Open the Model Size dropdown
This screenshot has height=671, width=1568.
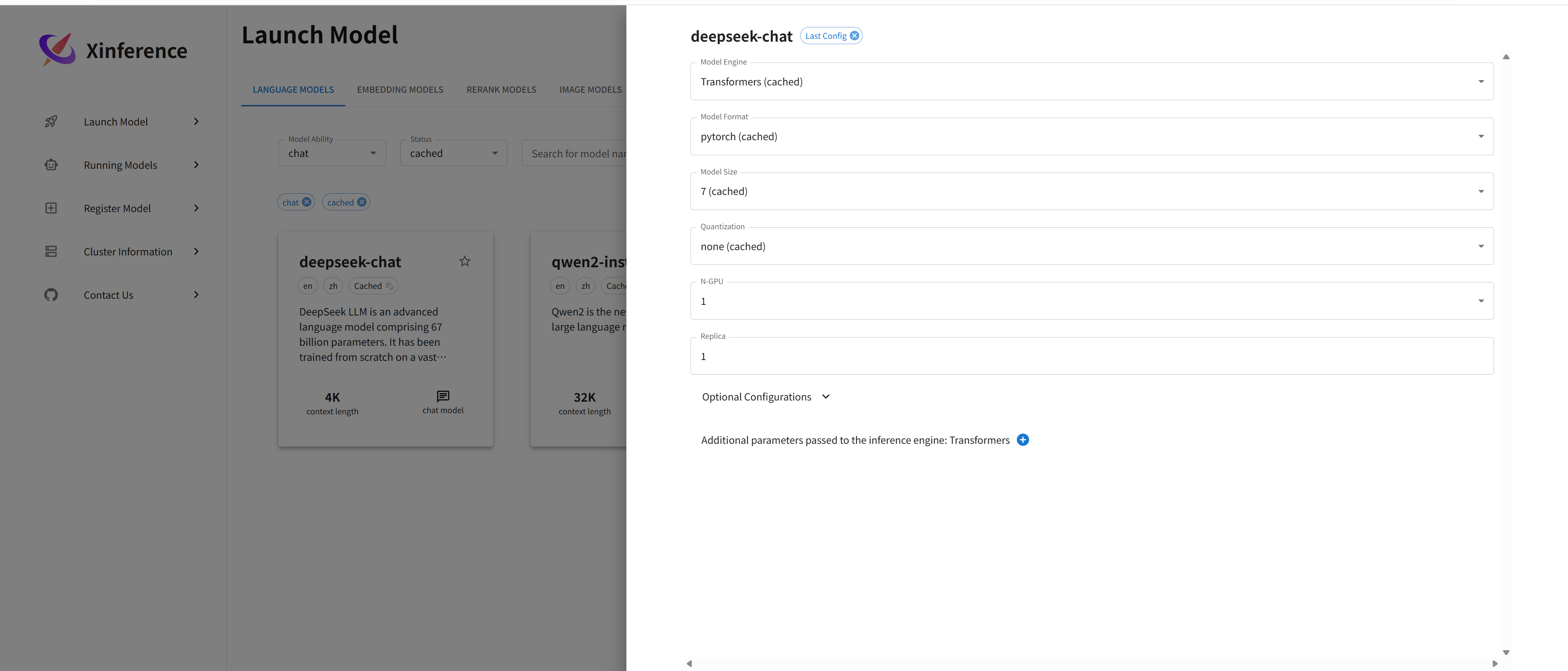(x=1091, y=191)
